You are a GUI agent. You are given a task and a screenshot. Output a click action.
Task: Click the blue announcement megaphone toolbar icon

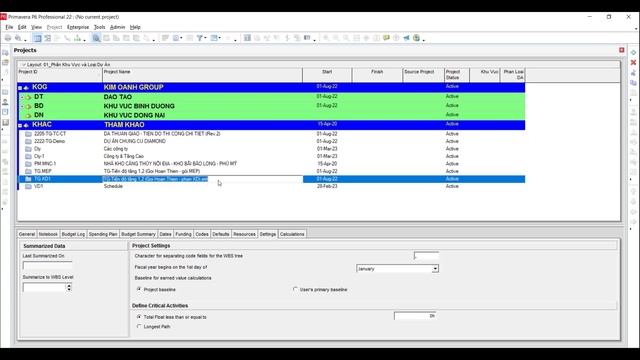coord(406,38)
